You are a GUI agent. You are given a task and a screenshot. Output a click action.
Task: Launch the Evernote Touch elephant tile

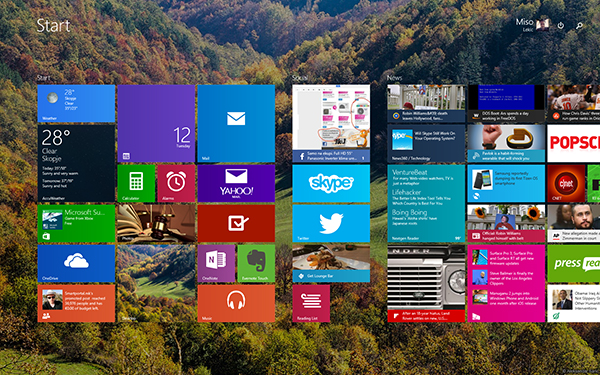point(256,263)
